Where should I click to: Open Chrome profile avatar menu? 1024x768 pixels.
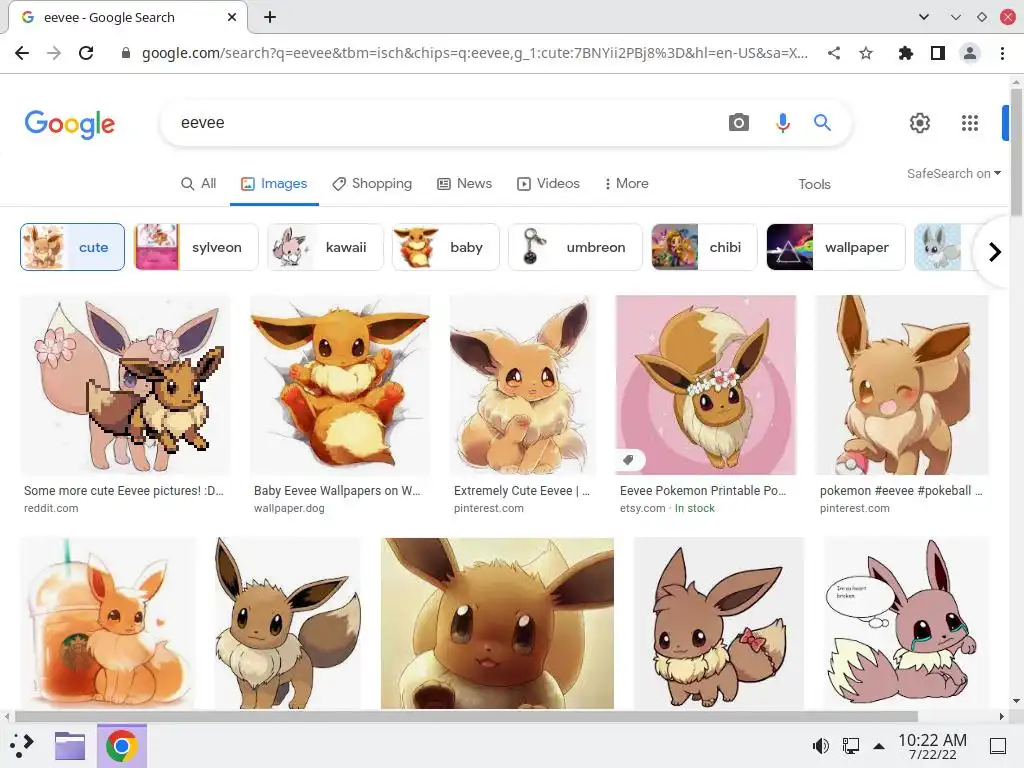pyautogui.click(x=970, y=53)
